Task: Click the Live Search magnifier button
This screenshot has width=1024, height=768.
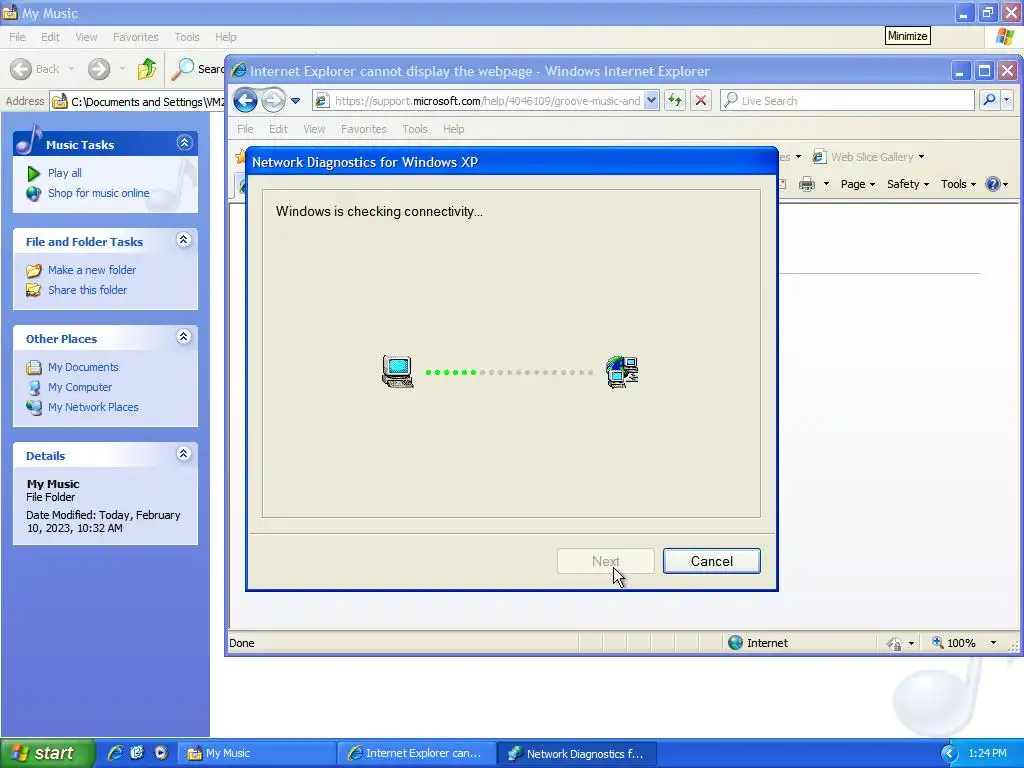Action: [x=989, y=100]
